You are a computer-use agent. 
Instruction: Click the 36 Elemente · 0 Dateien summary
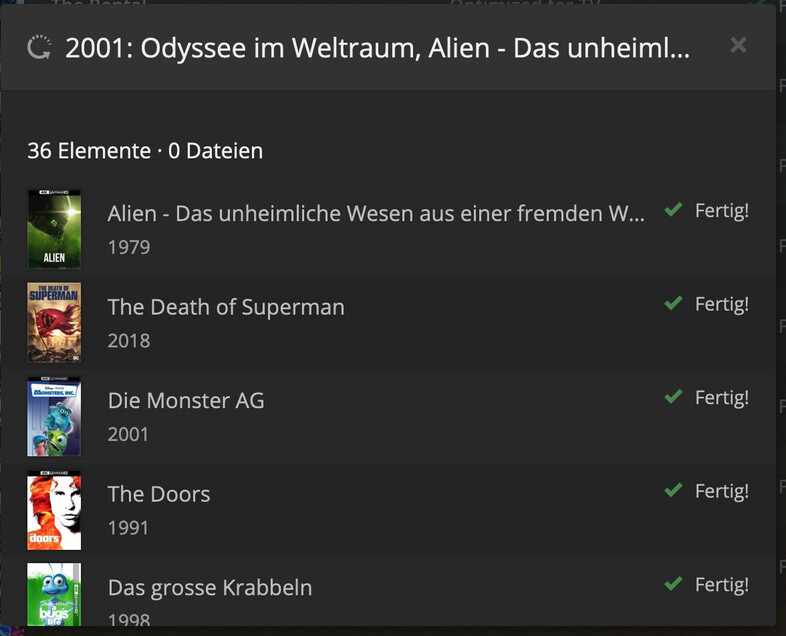[145, 151]
